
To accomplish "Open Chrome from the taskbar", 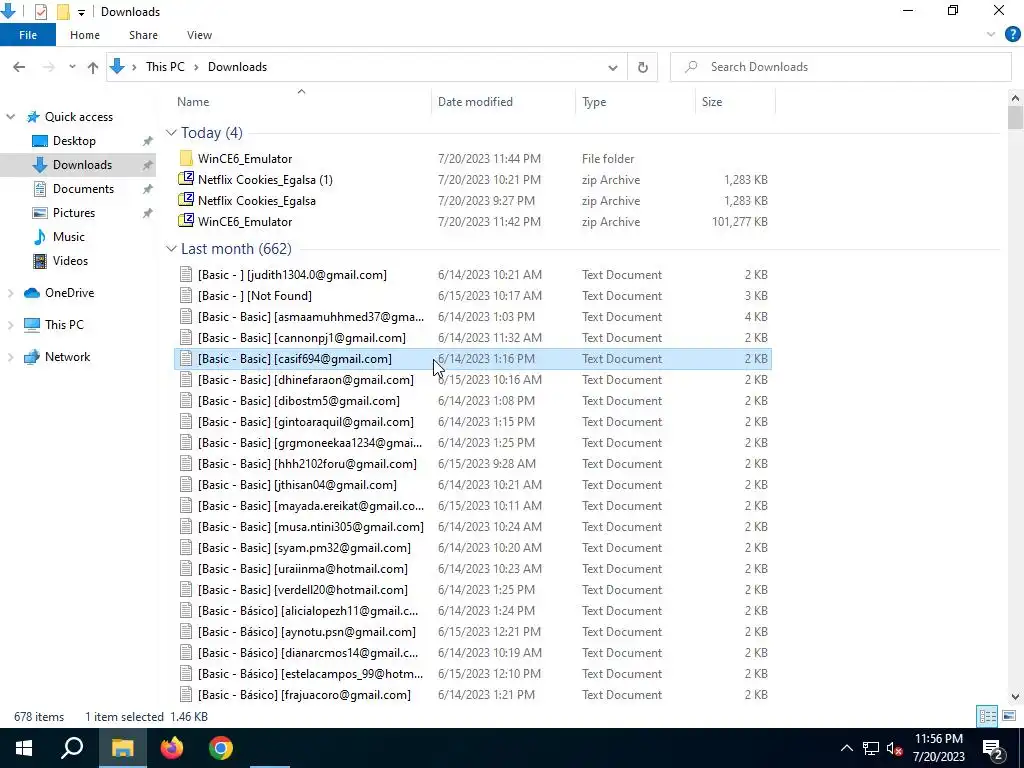I will click(x=221, y=748).
